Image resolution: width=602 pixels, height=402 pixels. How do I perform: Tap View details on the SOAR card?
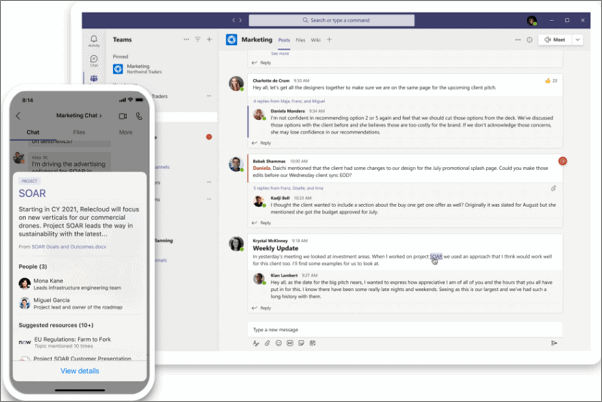click(80, 371)
